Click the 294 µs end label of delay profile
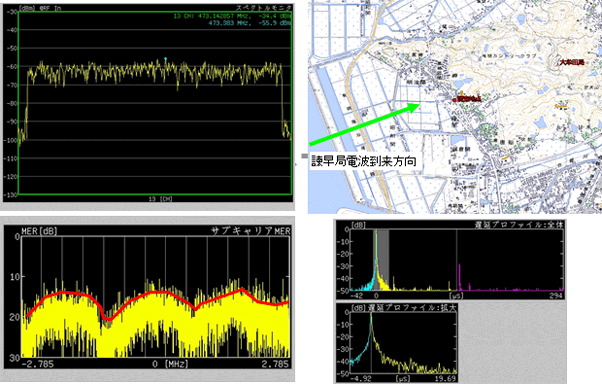The height and width of the screenshot is (384, 602). tap(556, 295)
